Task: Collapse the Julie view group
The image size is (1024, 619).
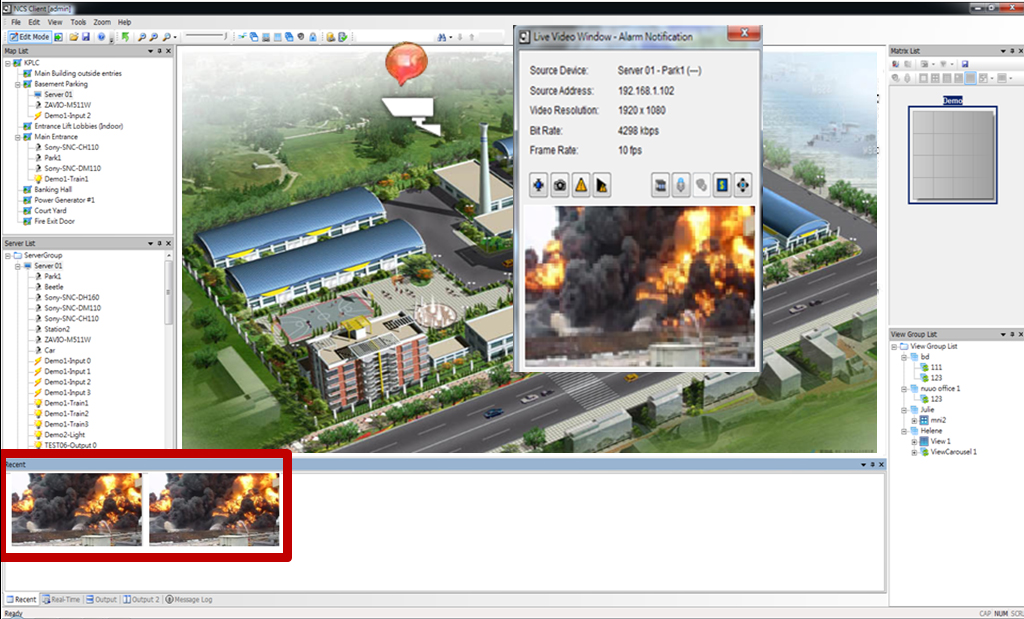Action: [904, 410]
